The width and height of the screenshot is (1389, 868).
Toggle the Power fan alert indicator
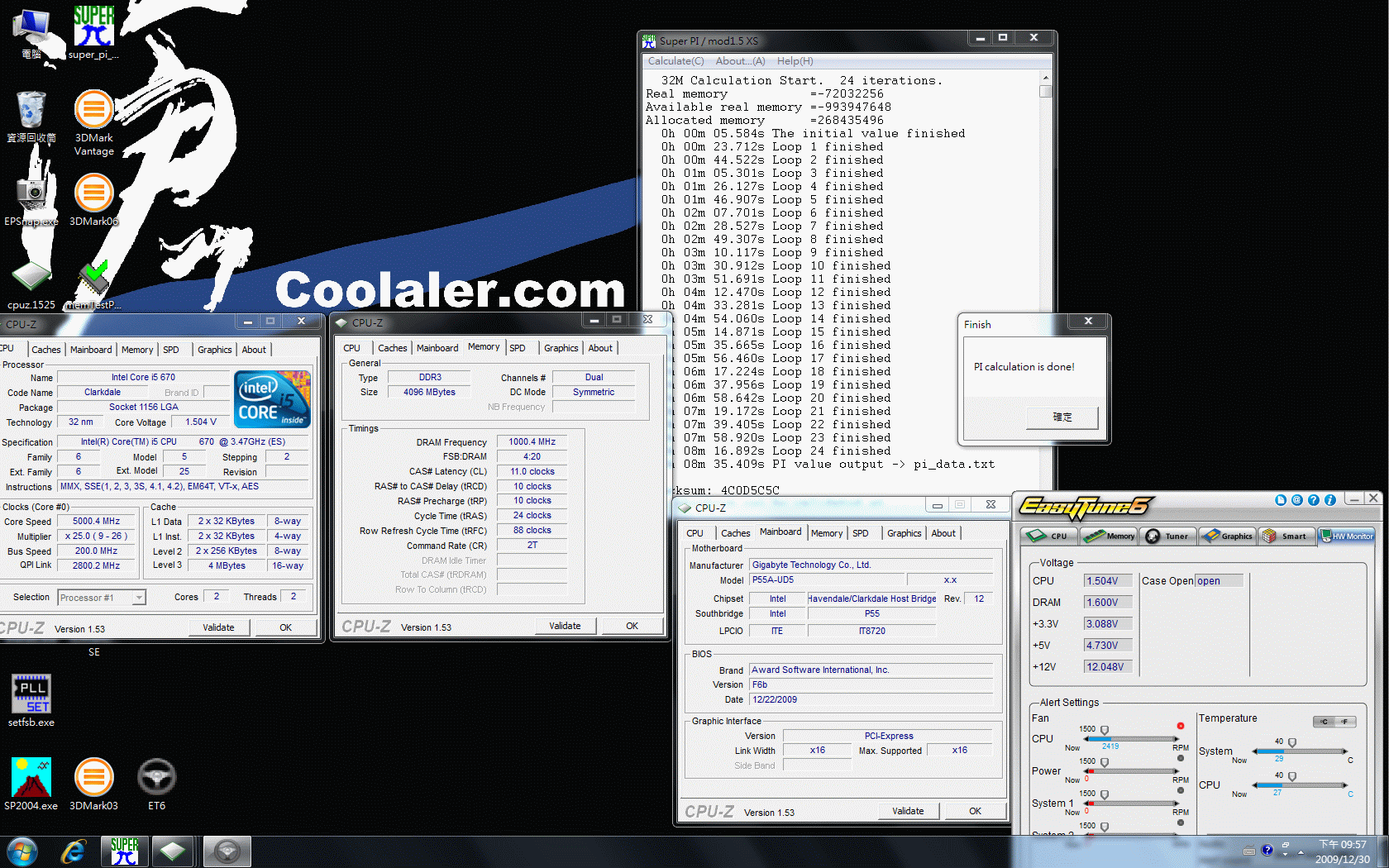click(1181, 759)
